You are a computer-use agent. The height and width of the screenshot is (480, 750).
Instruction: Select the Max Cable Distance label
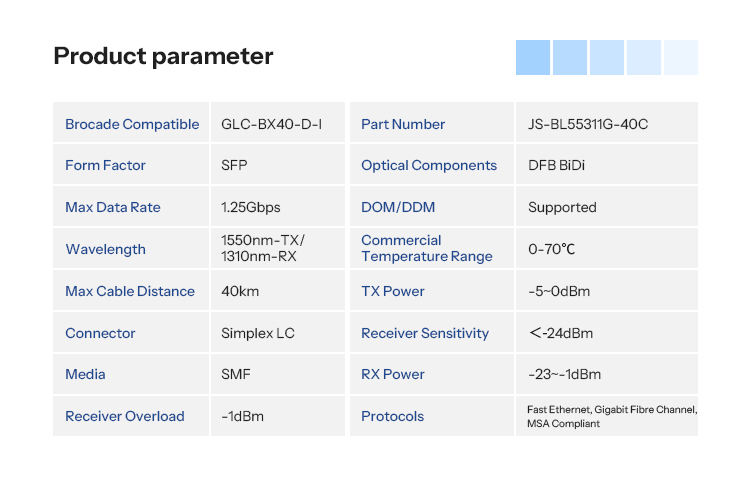click(x=130, y=291)
